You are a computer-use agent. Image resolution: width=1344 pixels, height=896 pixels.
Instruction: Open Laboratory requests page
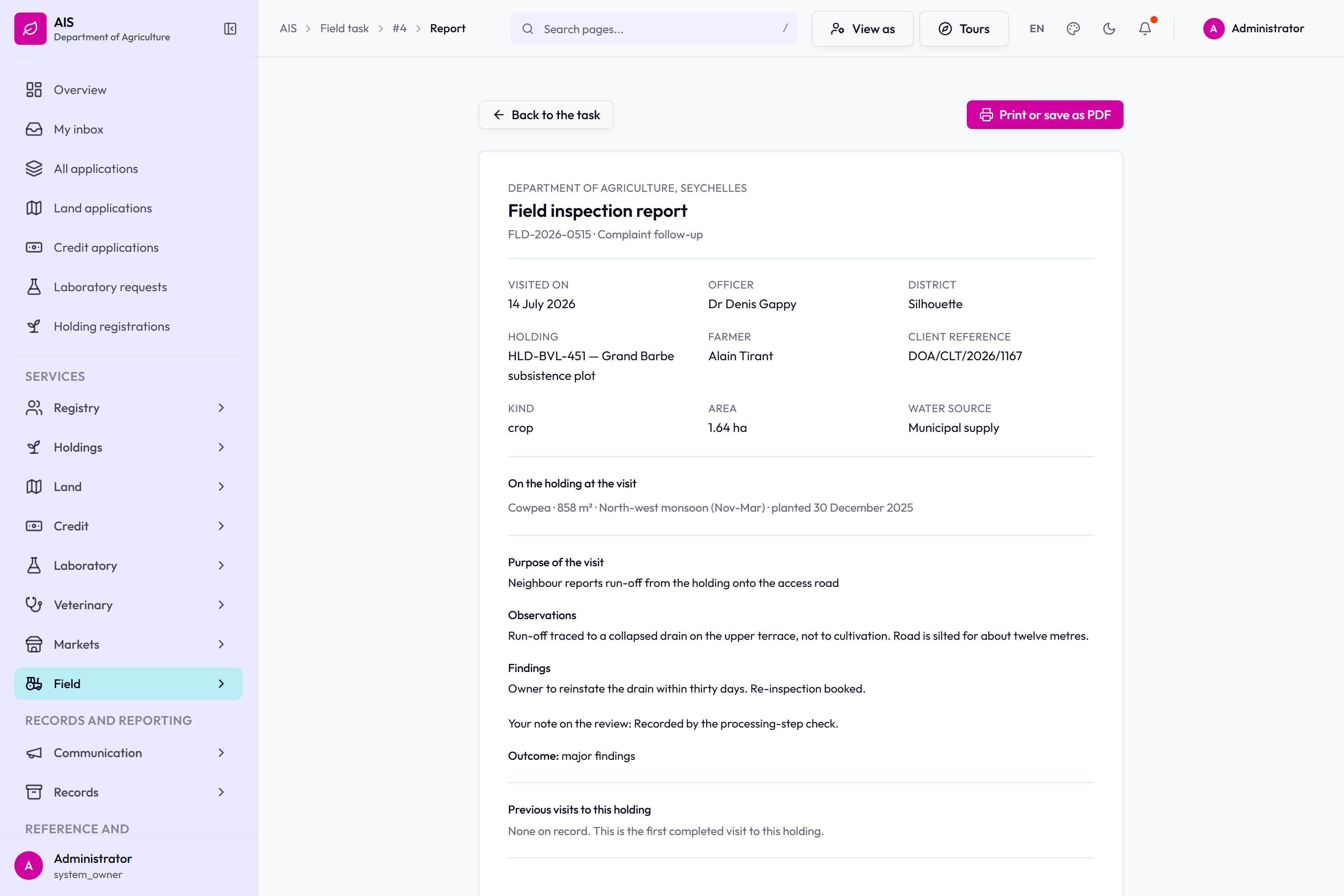click(129, 287)
